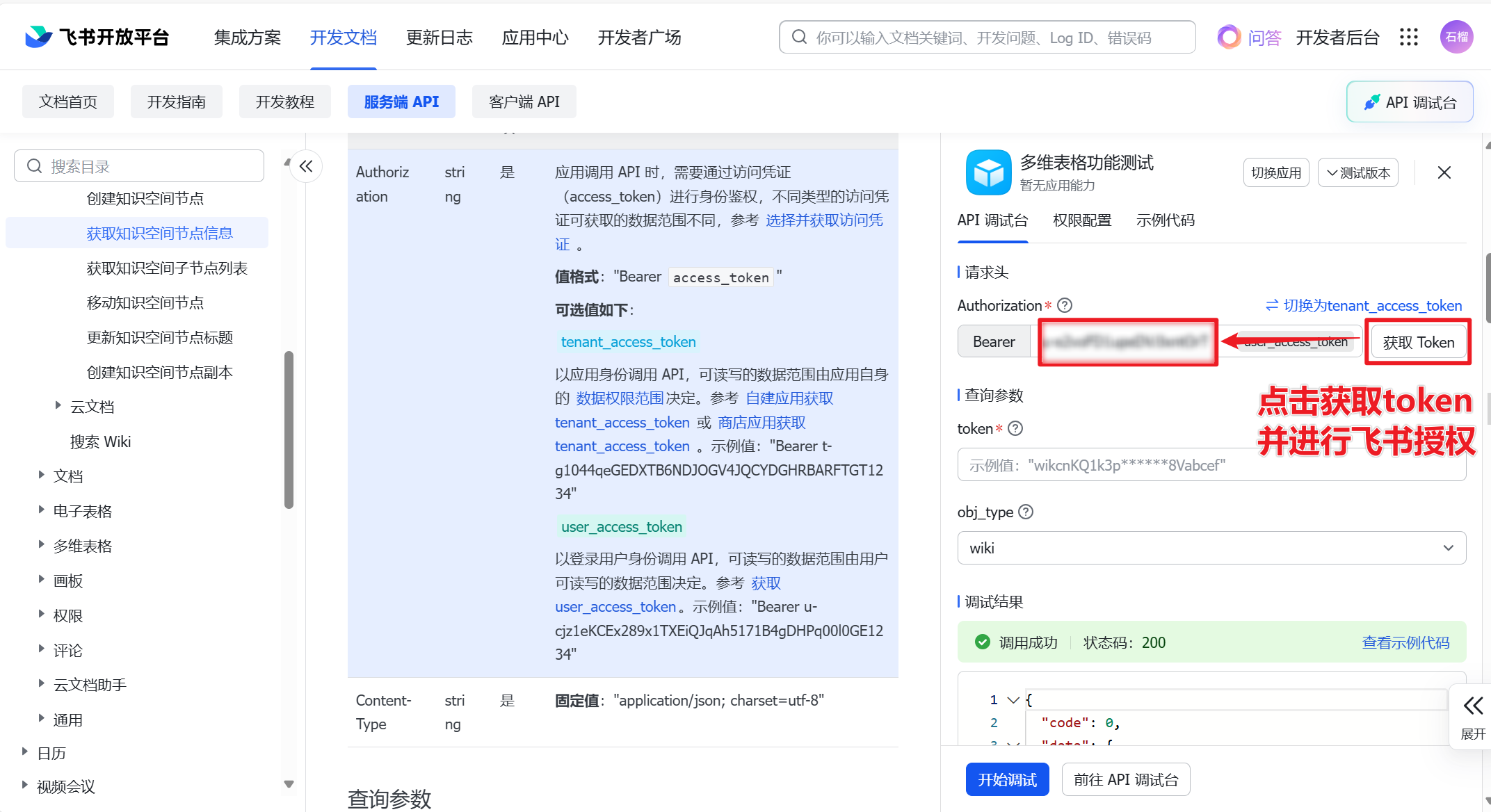Collapse the sidebar with double-chevron icon
Screen dimensions: 1491x812
pos(306,166)
